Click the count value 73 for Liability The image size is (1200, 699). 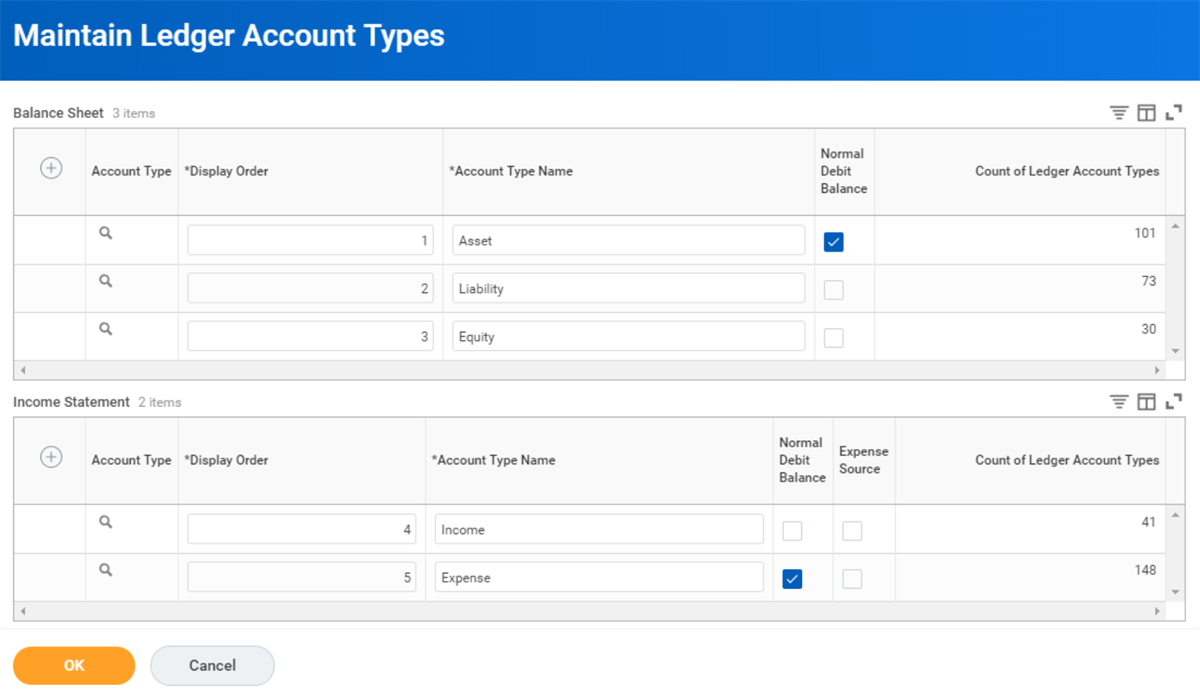1149,281
